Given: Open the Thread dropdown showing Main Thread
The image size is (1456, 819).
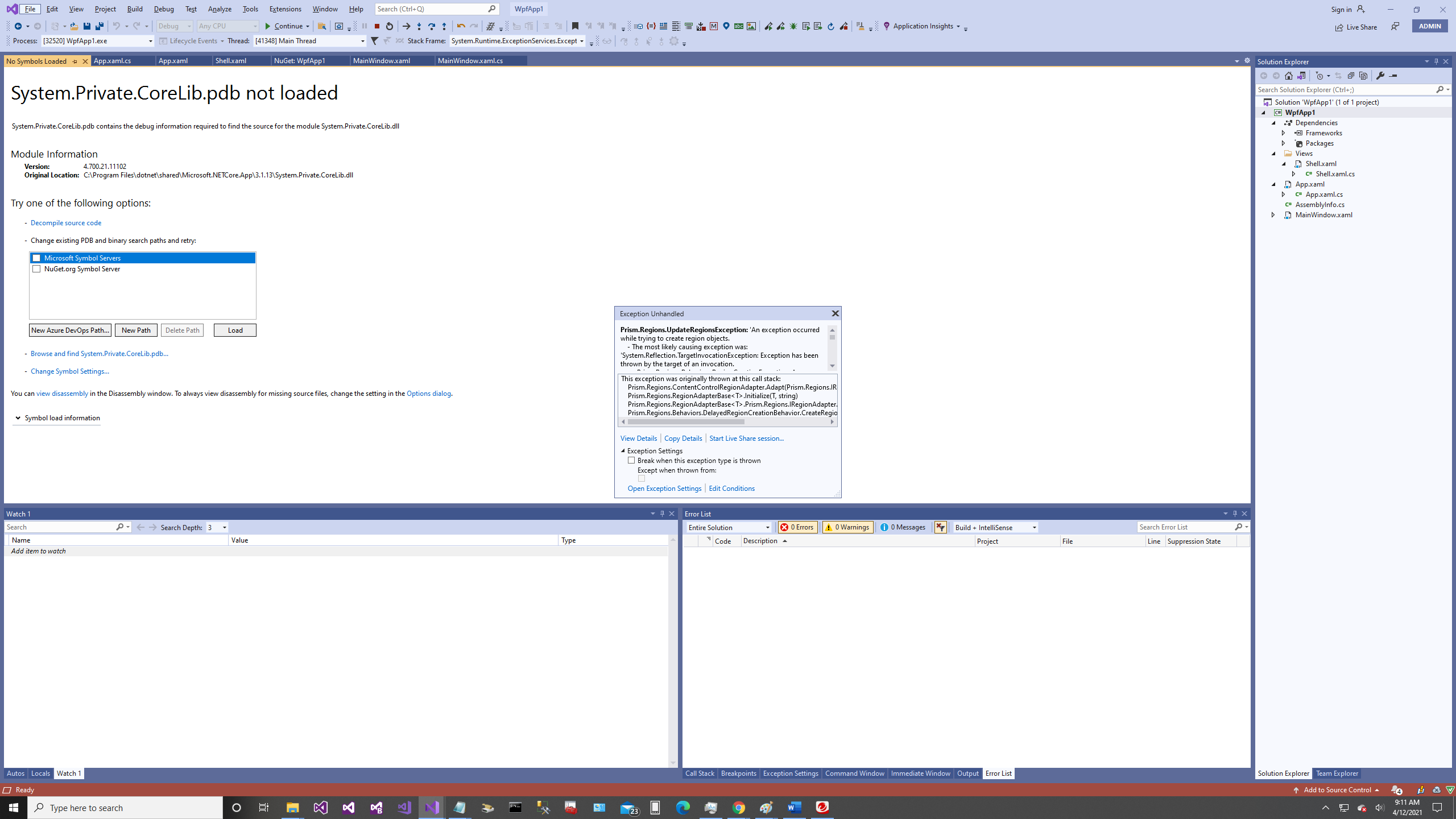Looking at the screenshot, I should (x=362, y=40).
